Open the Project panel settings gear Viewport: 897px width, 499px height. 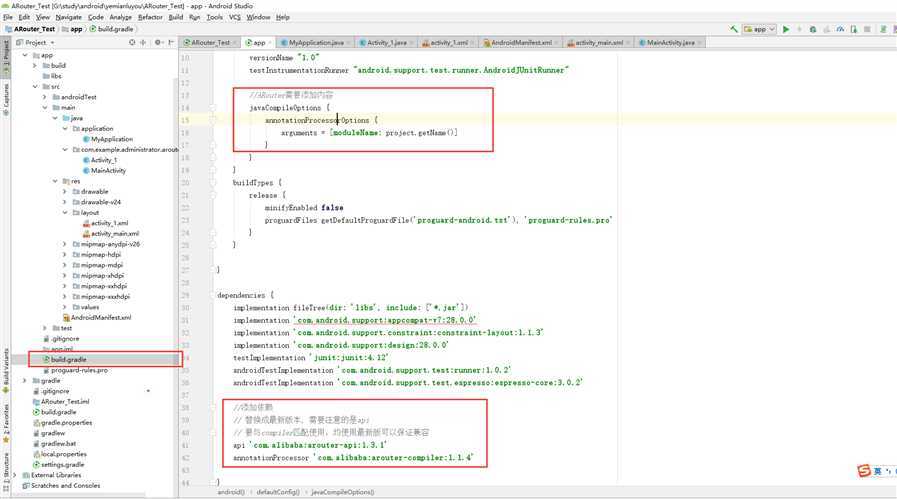(x=158, y=42)
